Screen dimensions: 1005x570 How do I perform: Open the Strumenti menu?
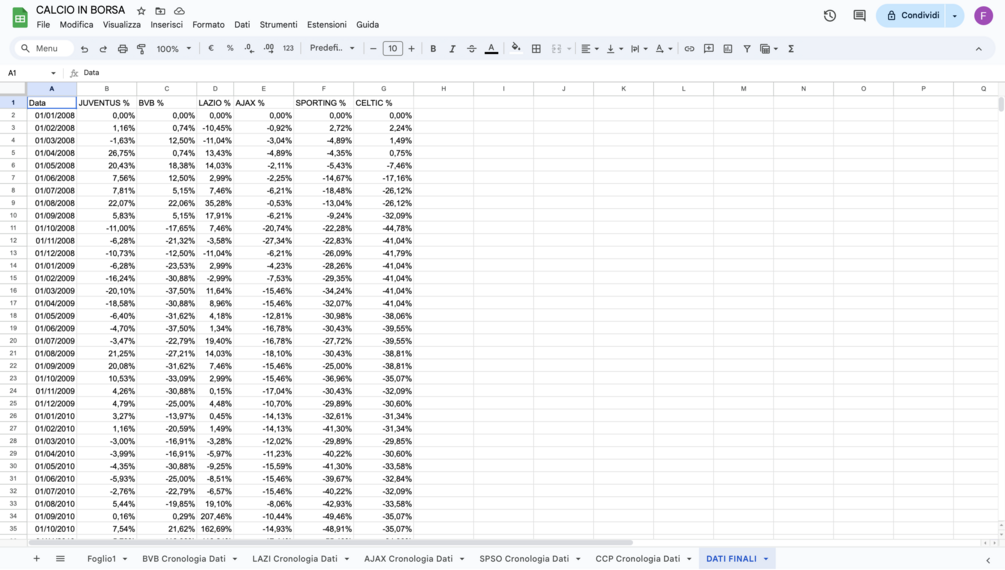(x=278, y=24)
